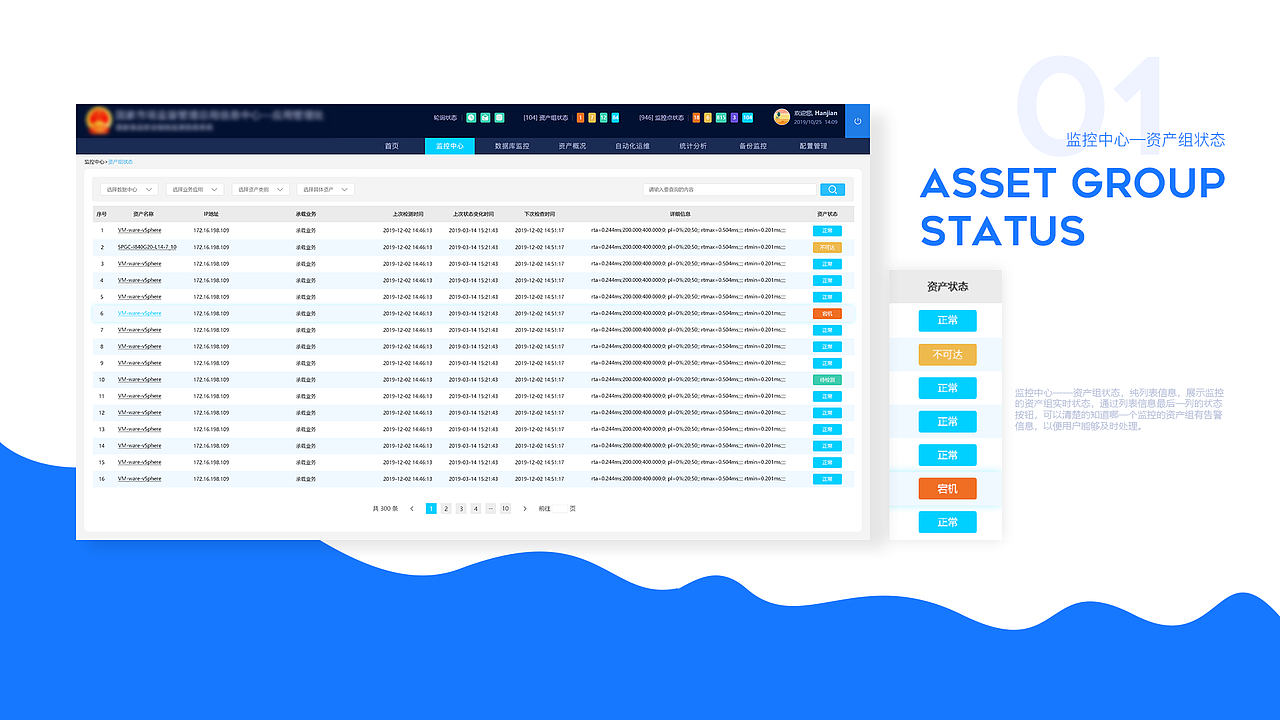Click the page jump input box
This screenshot has width=1280, height=720.
pyautogui.click(x=560, y=509)
